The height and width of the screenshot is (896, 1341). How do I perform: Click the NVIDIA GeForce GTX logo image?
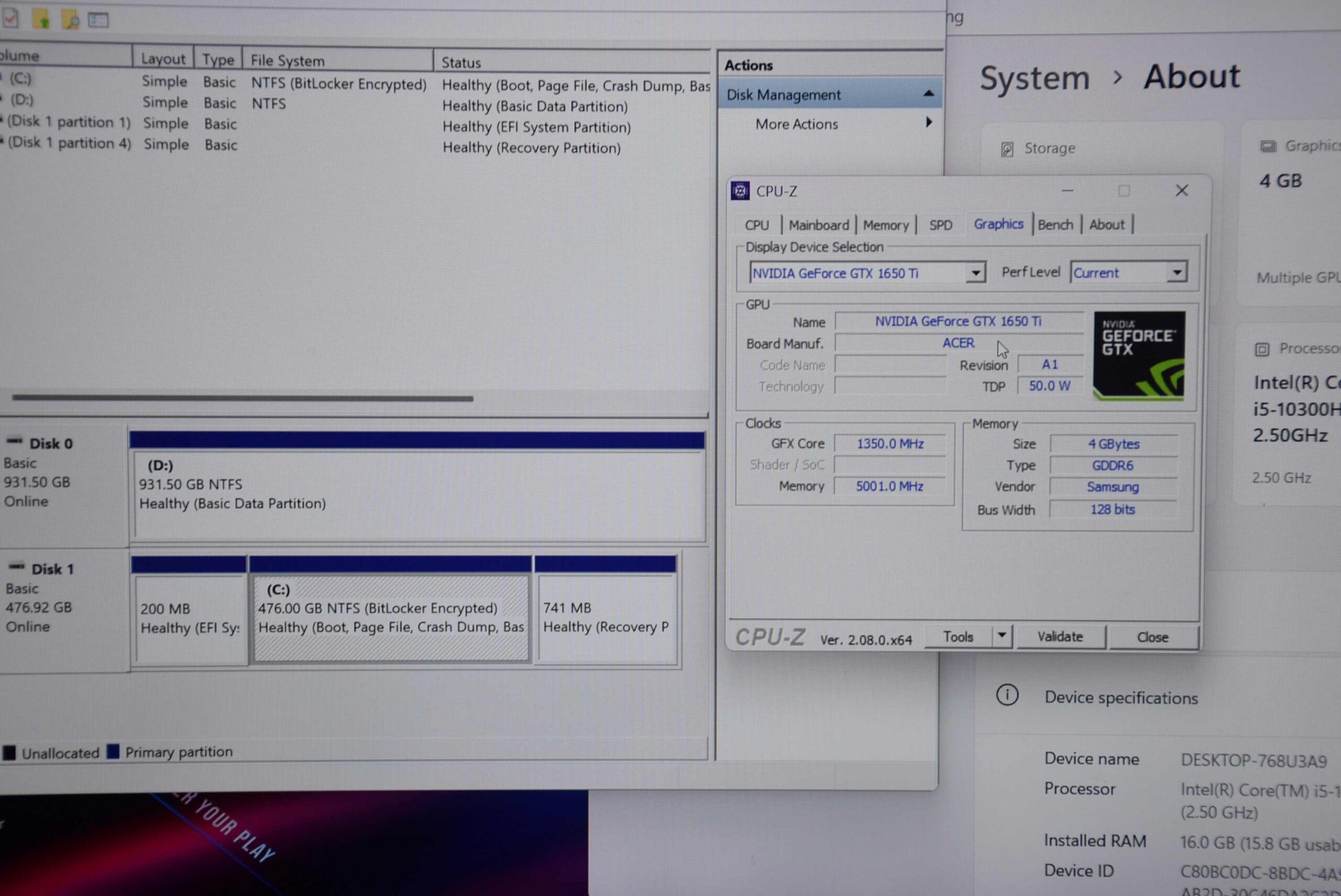[1139, 355]
